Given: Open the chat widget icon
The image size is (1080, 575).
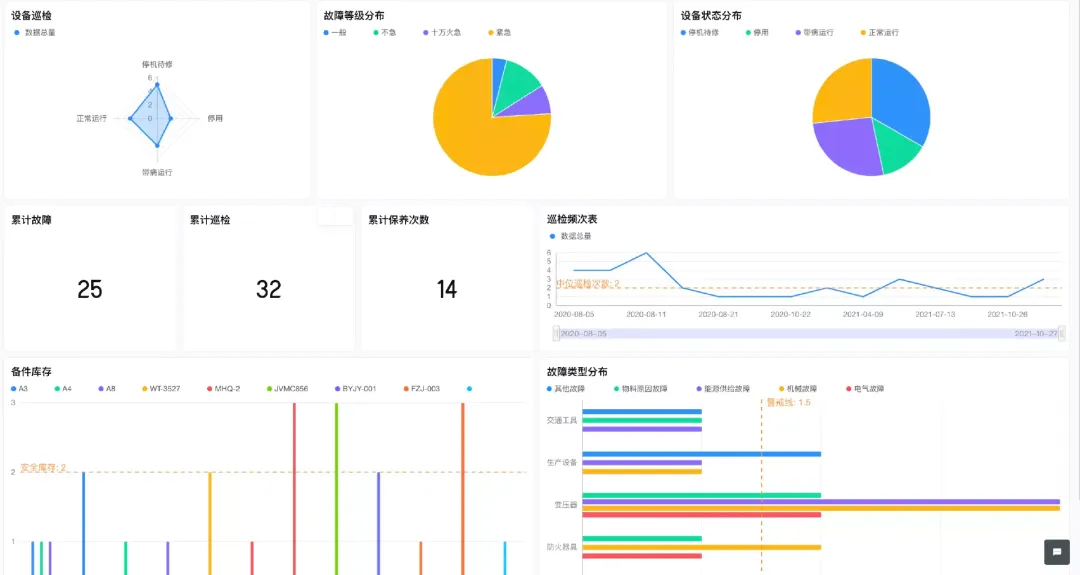Looking at the screenshot, I should click(1057, 552).
